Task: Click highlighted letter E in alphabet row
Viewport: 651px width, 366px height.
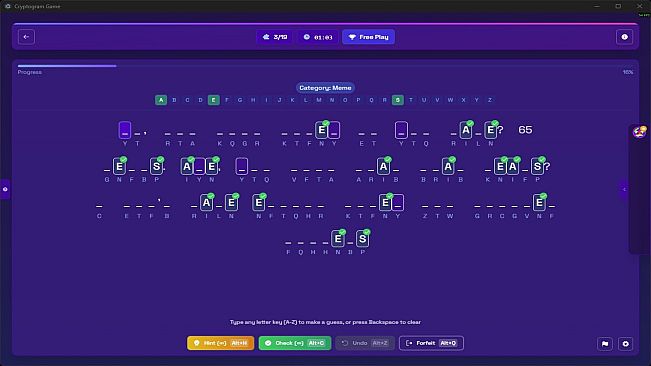Action: [213, 100]
